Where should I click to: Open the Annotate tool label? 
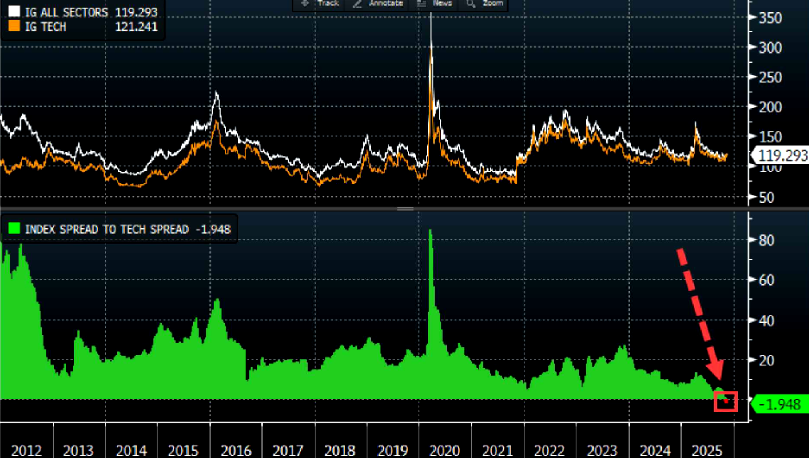pyautogui.click(x=387, y=4)
